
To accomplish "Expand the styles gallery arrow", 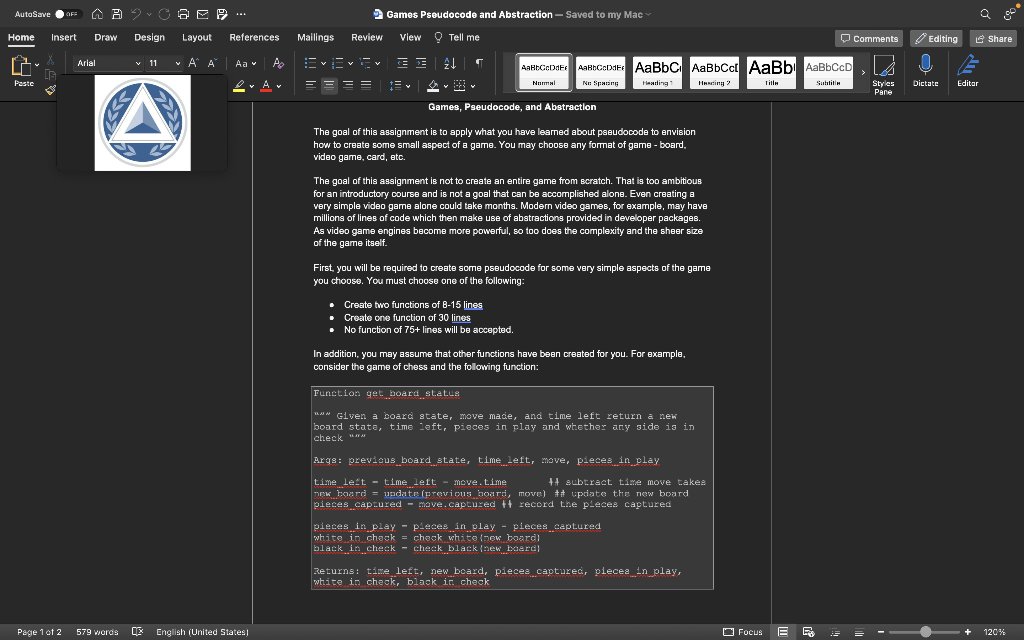I will click(863, 72).
